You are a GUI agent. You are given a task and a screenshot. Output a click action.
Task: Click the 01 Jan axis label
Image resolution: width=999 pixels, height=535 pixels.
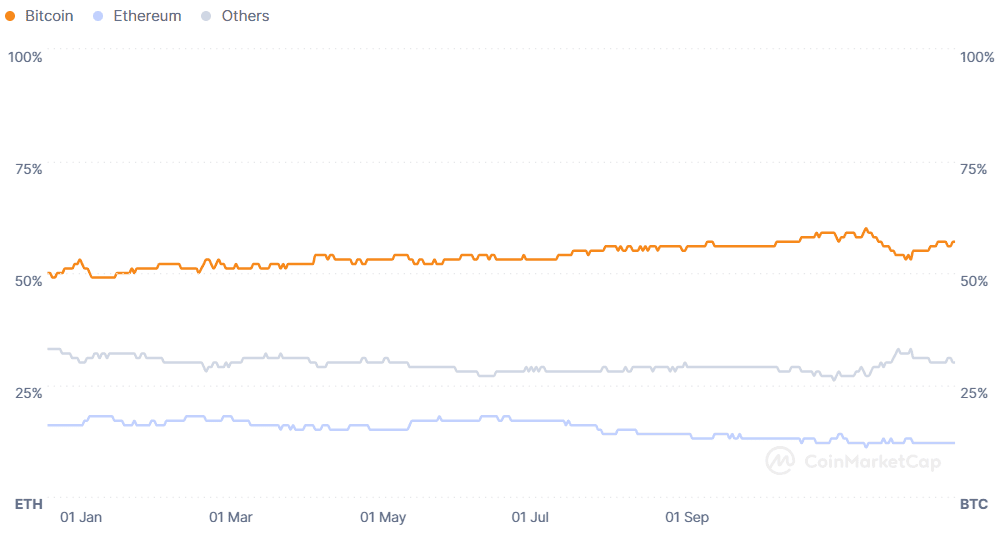(81, 517)
